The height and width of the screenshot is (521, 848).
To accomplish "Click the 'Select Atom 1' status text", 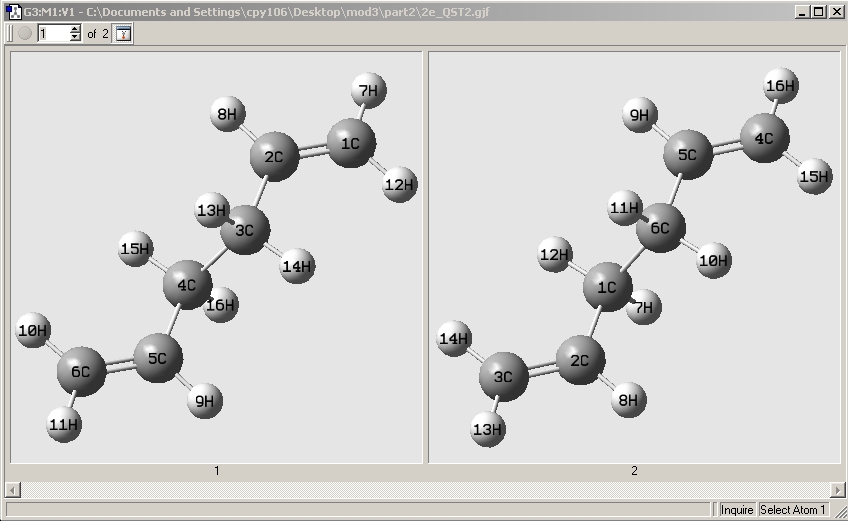I will coord(792,510).
